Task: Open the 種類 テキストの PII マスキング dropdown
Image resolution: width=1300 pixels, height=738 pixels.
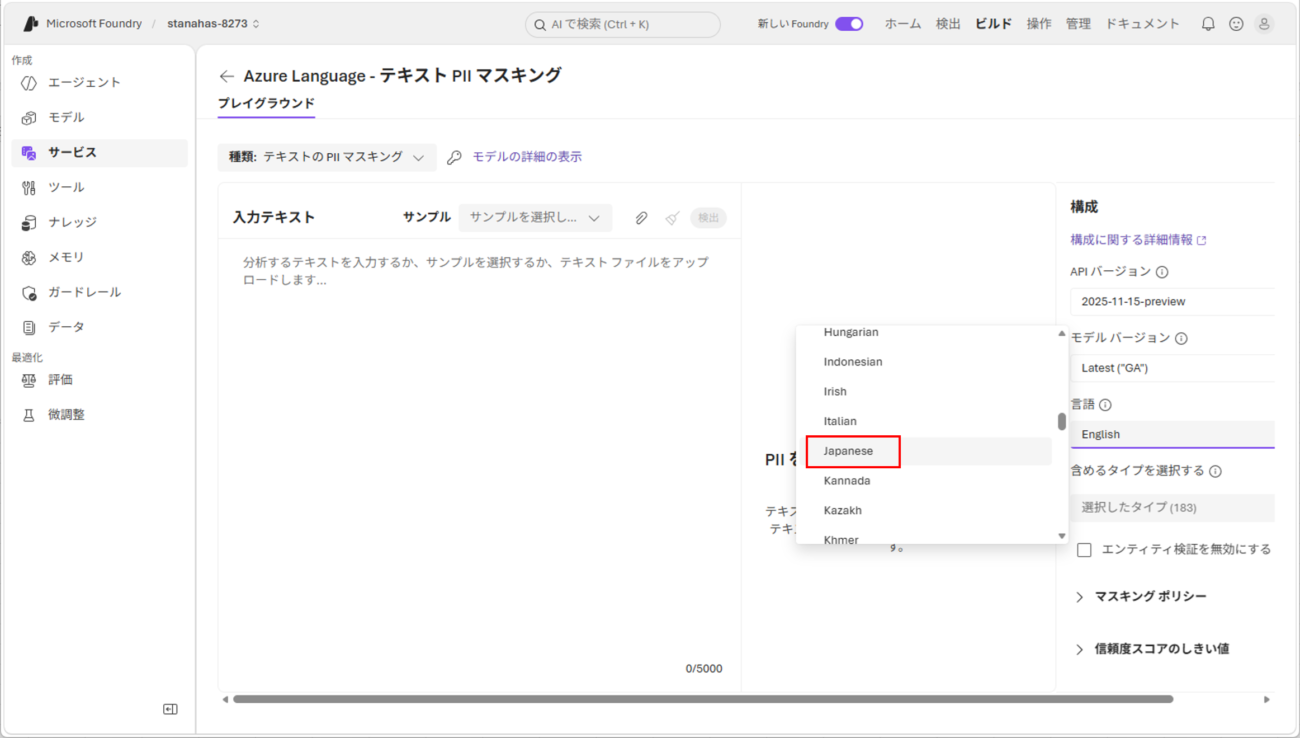Action: point(327,157)
